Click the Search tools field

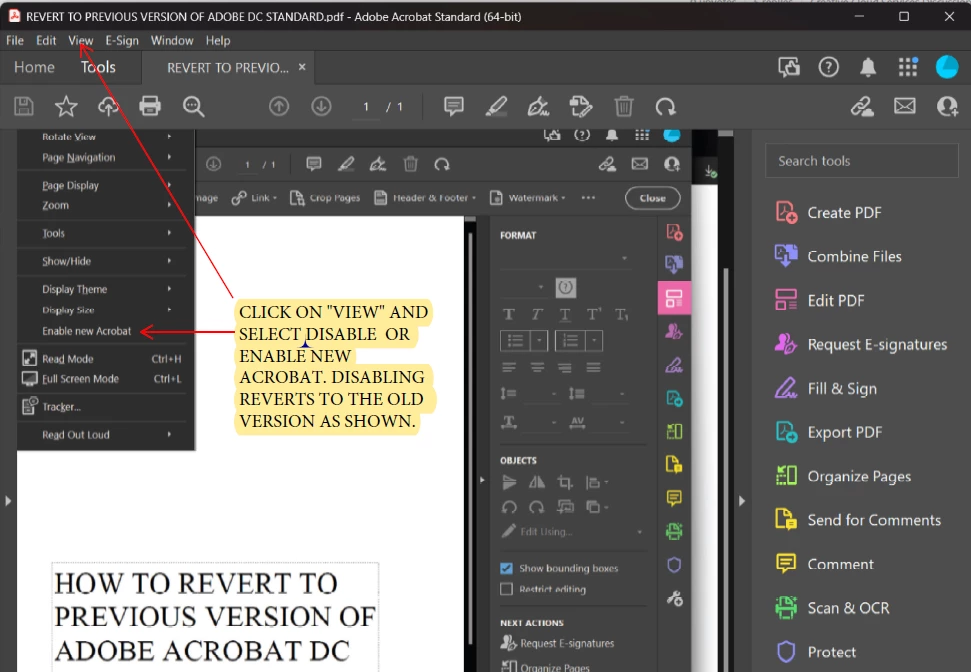[x=861, y=161]
